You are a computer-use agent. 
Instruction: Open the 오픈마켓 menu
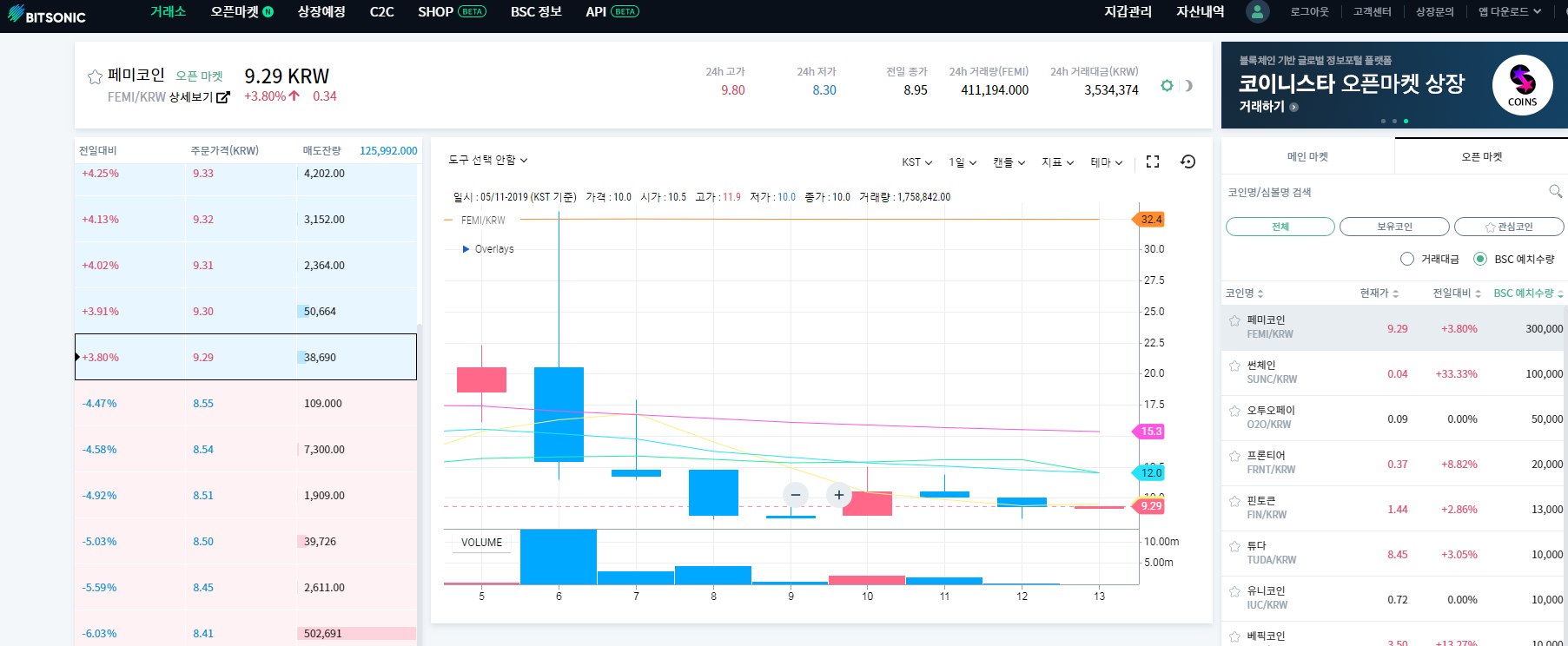[241, 11]
